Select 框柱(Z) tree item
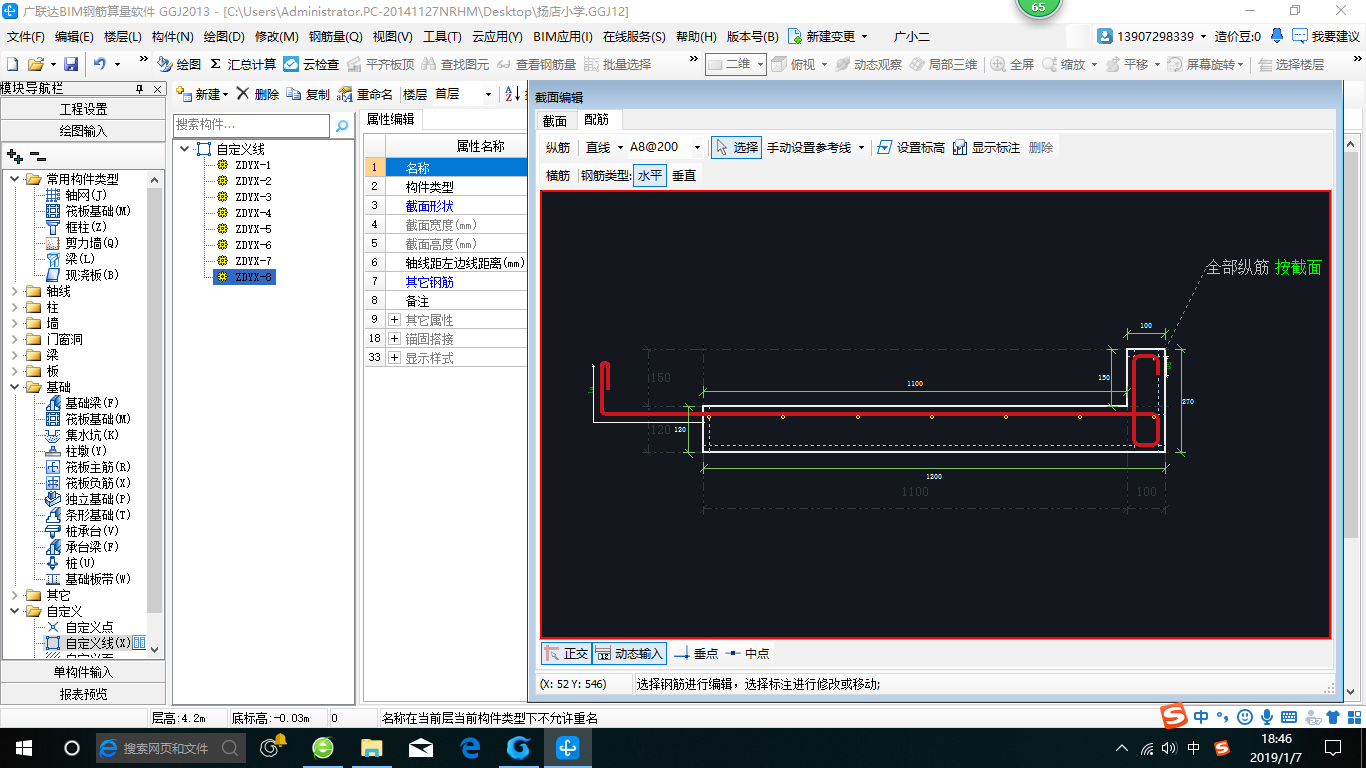The height and width of the screenshot is (768, 1366). [x=77, y=227]
